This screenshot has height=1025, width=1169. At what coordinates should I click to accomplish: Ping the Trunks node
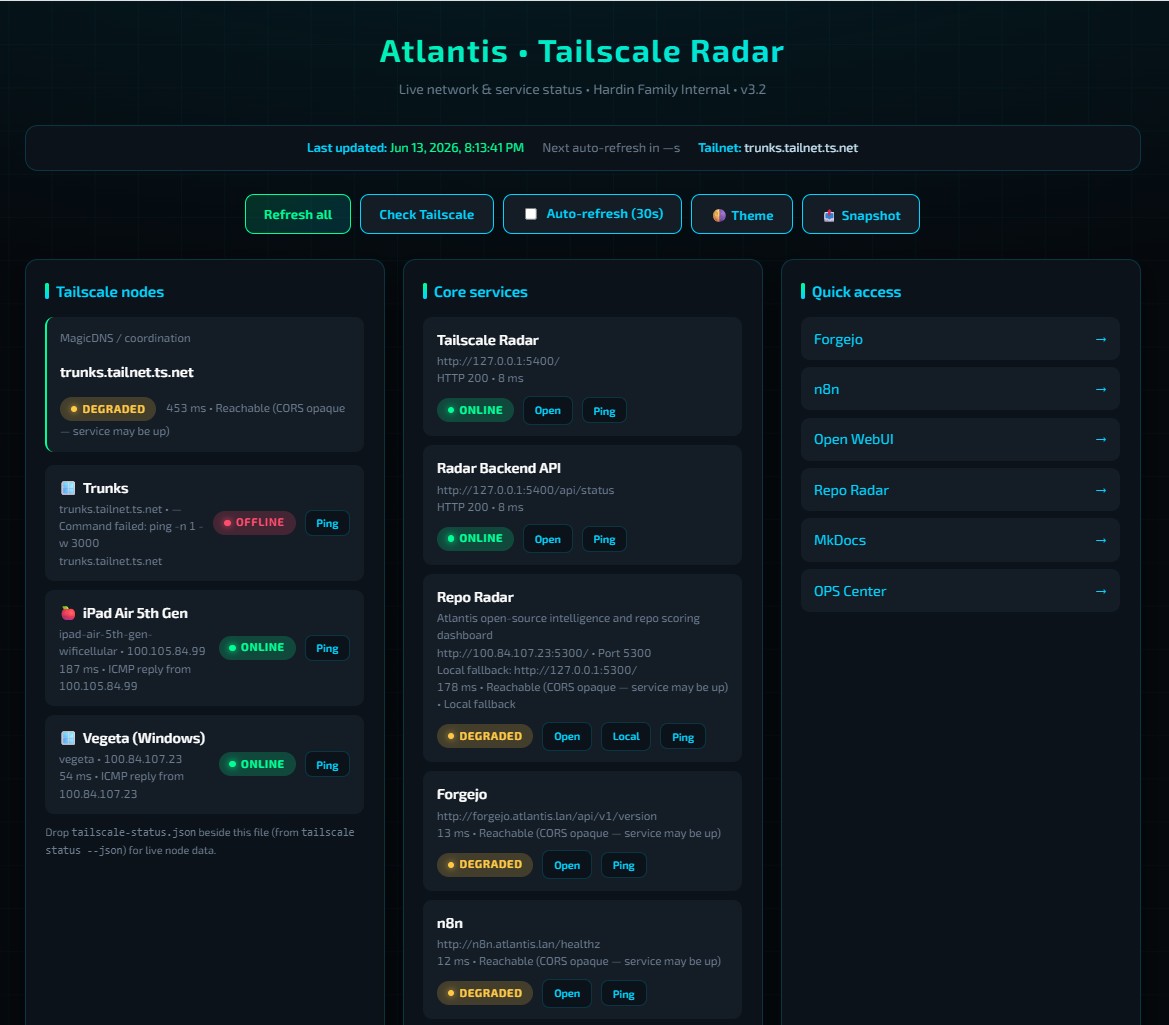(x=327, y=523)
